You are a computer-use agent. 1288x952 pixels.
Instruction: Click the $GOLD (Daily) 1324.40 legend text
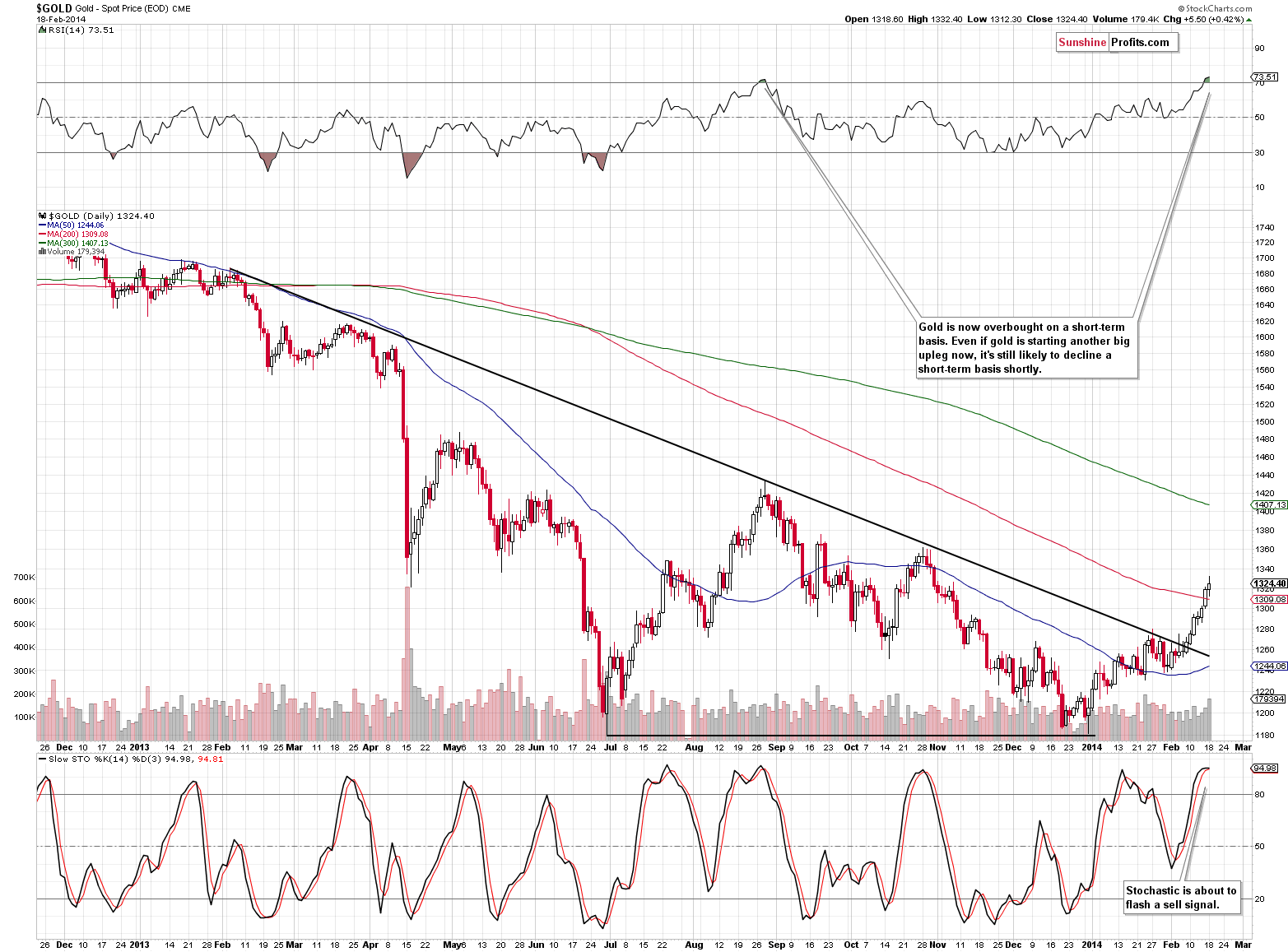[101, 216]
